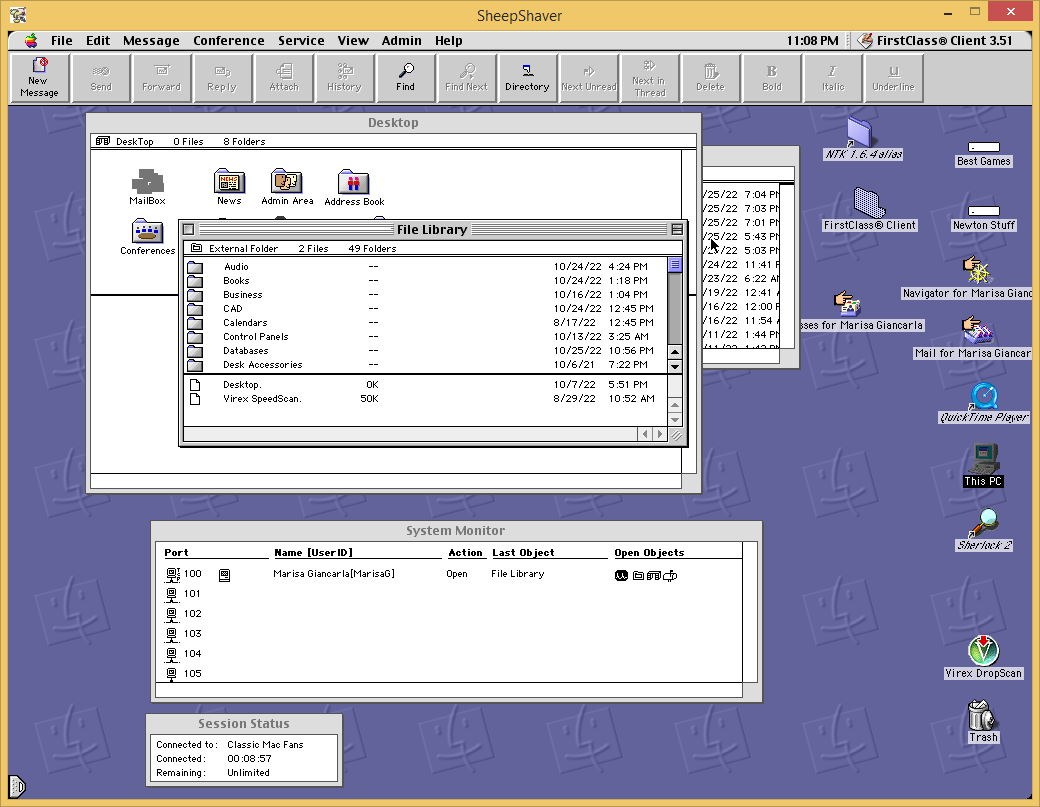This screenshot has height=807, width=1040.
Task: Click the File Library close box
Action: click(188, 229)
